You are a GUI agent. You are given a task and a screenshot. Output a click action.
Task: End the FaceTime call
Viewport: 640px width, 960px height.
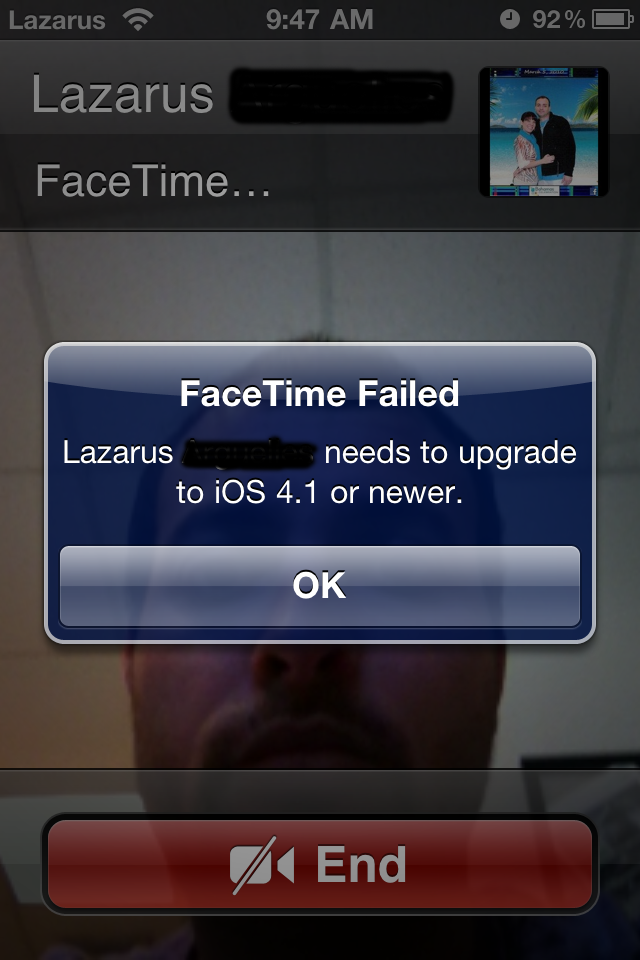tap(320, 864)
